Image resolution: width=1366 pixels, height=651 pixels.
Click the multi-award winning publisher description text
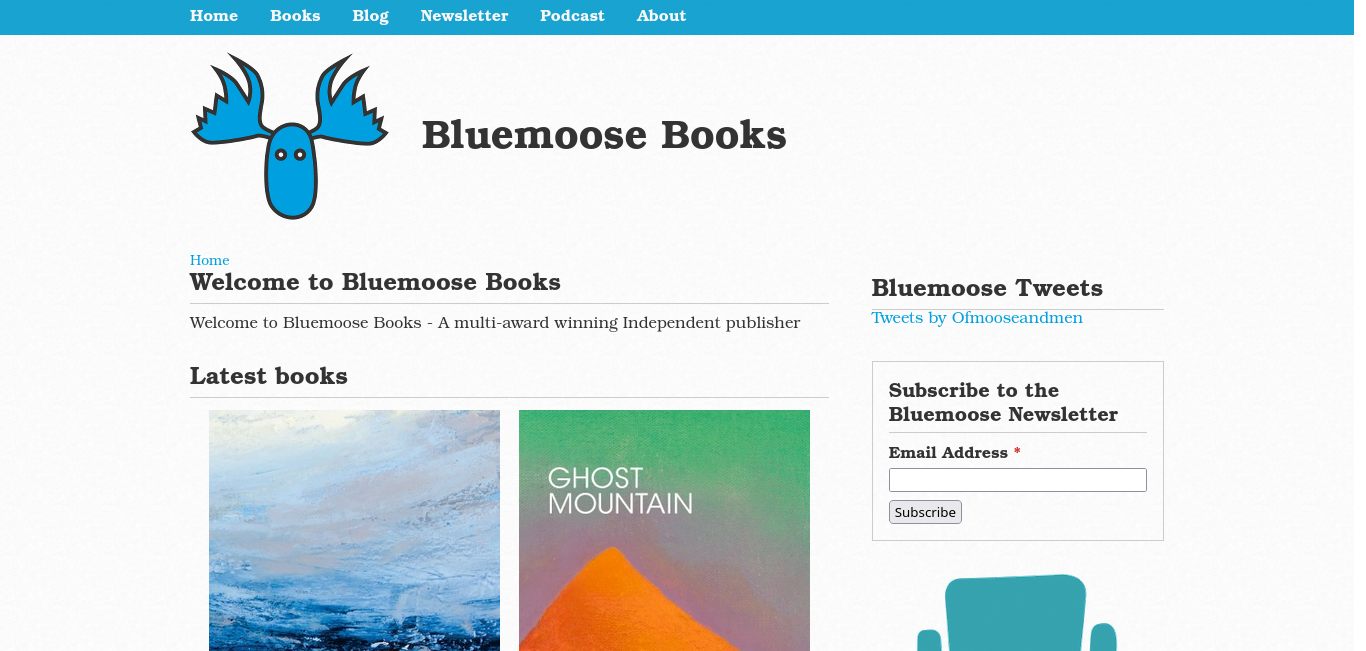click(x=495, y=323)
